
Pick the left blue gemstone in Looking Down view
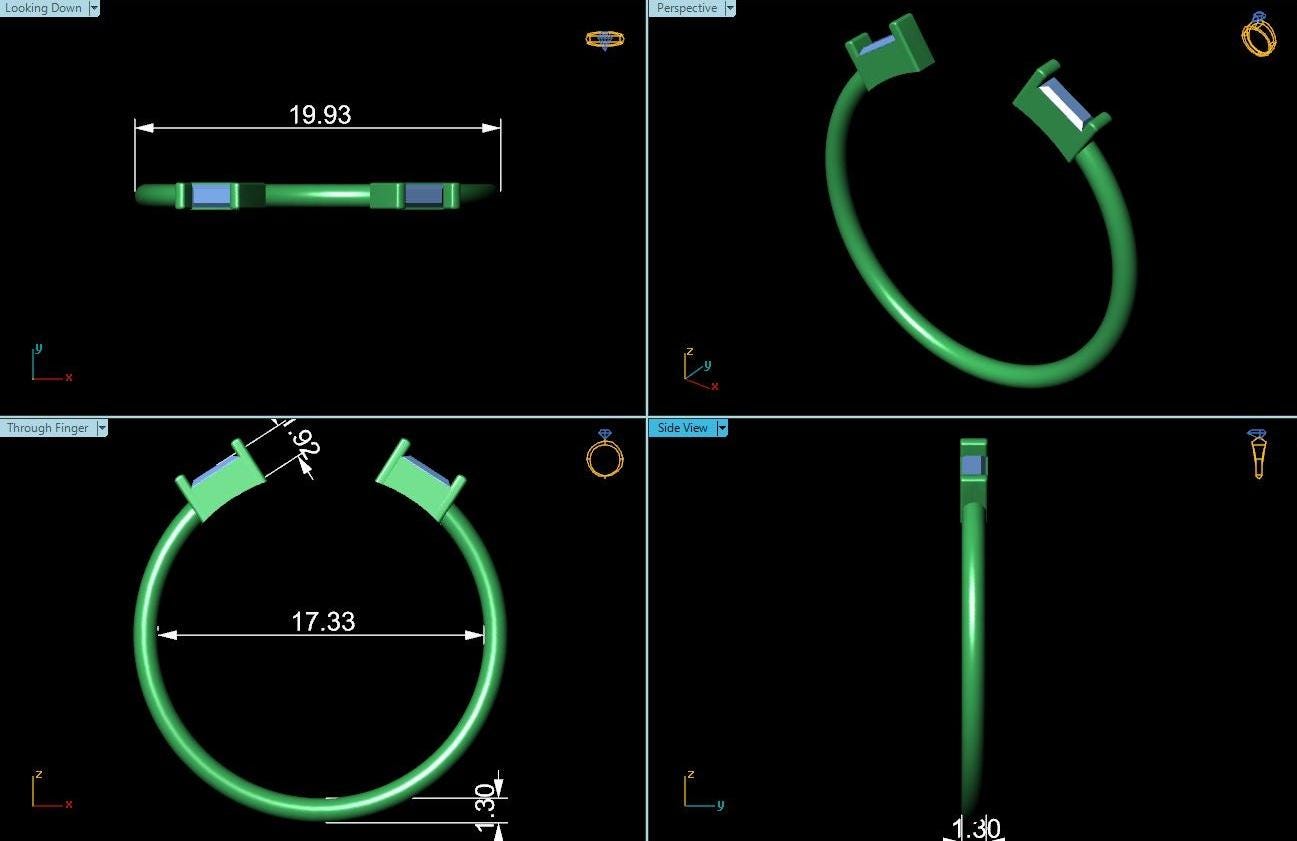tap(210, 195)
